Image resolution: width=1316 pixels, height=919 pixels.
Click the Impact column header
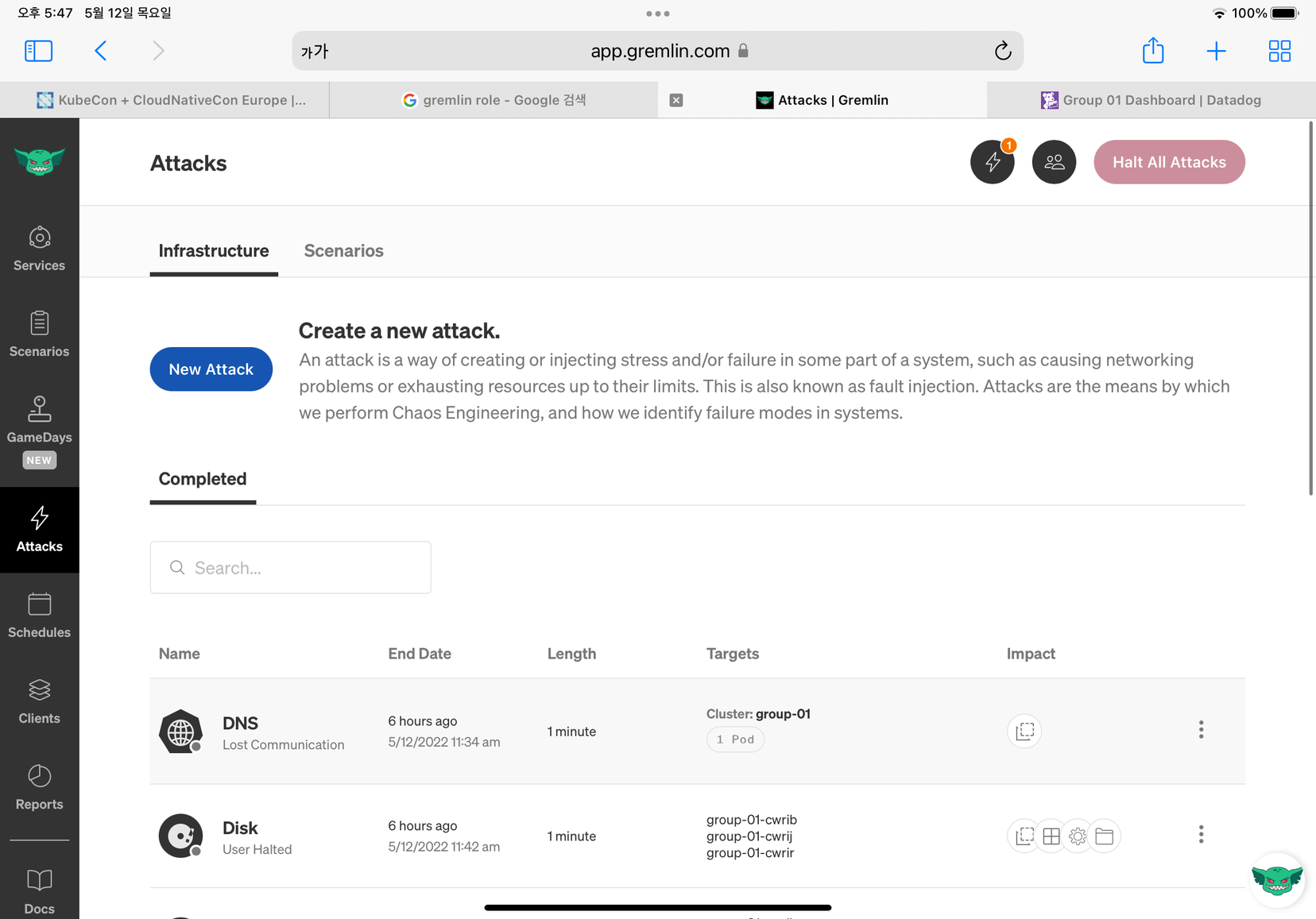click(x=1031, y=654)
